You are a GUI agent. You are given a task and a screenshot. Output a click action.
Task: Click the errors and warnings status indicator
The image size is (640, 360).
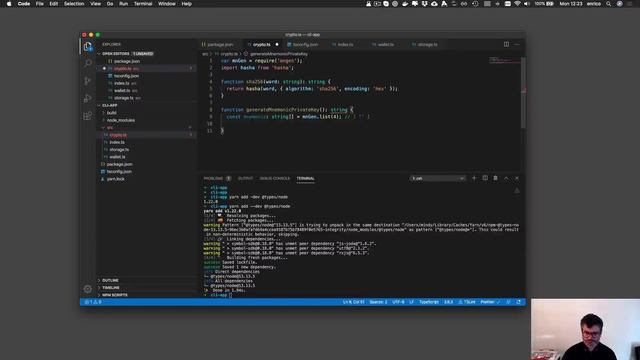(93, 302)
